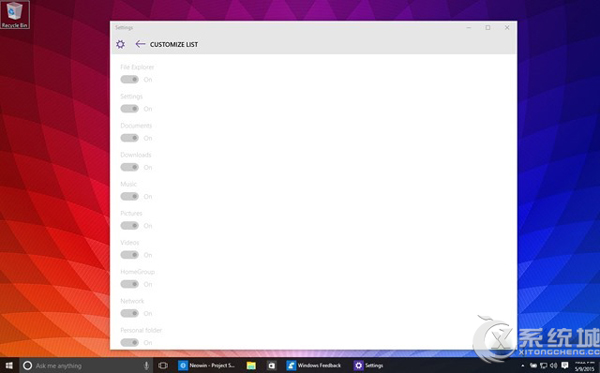Focus the Ask me anything search box
Viewport: 600px width, 373px height.
[x=86, y=365]
